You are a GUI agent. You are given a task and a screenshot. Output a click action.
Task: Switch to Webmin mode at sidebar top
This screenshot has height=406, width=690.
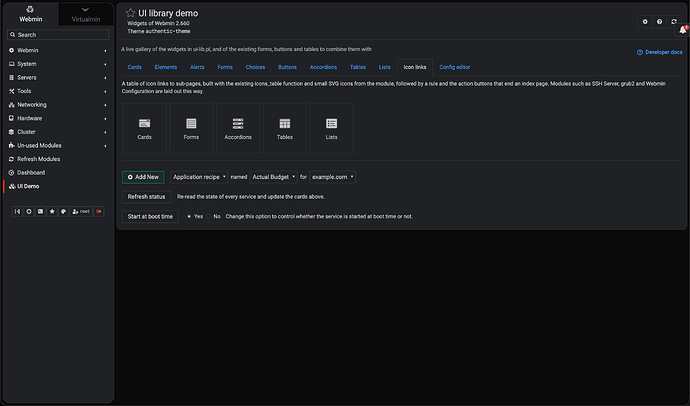(x=31, y=14)
